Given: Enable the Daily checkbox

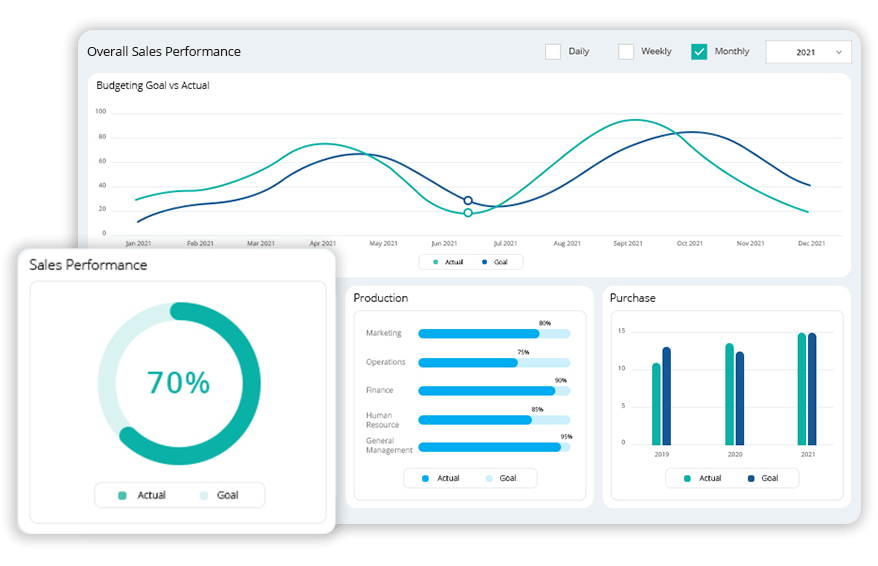Looking at the screenshot, I should 553,52.
